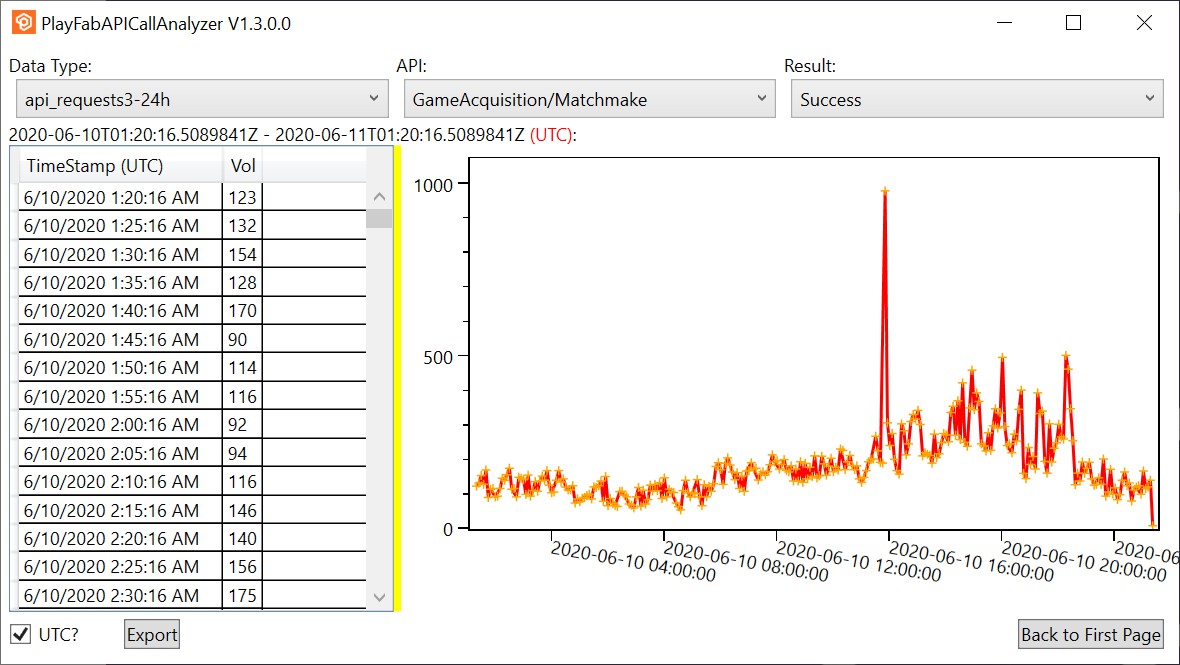Select row 6/10/2020 2:00:16 AM
The height and width of the screenshot is (665, 1180).
pos(192,424)
